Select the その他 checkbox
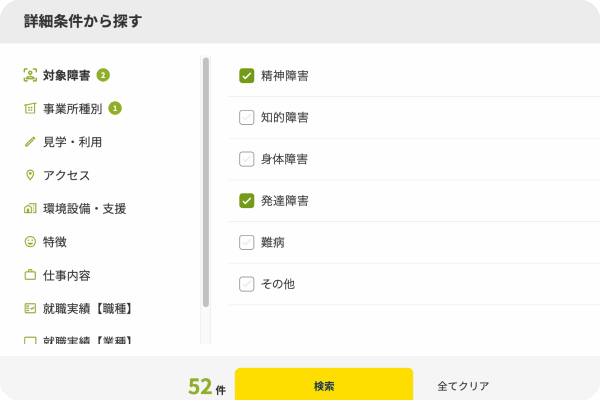 247,284
